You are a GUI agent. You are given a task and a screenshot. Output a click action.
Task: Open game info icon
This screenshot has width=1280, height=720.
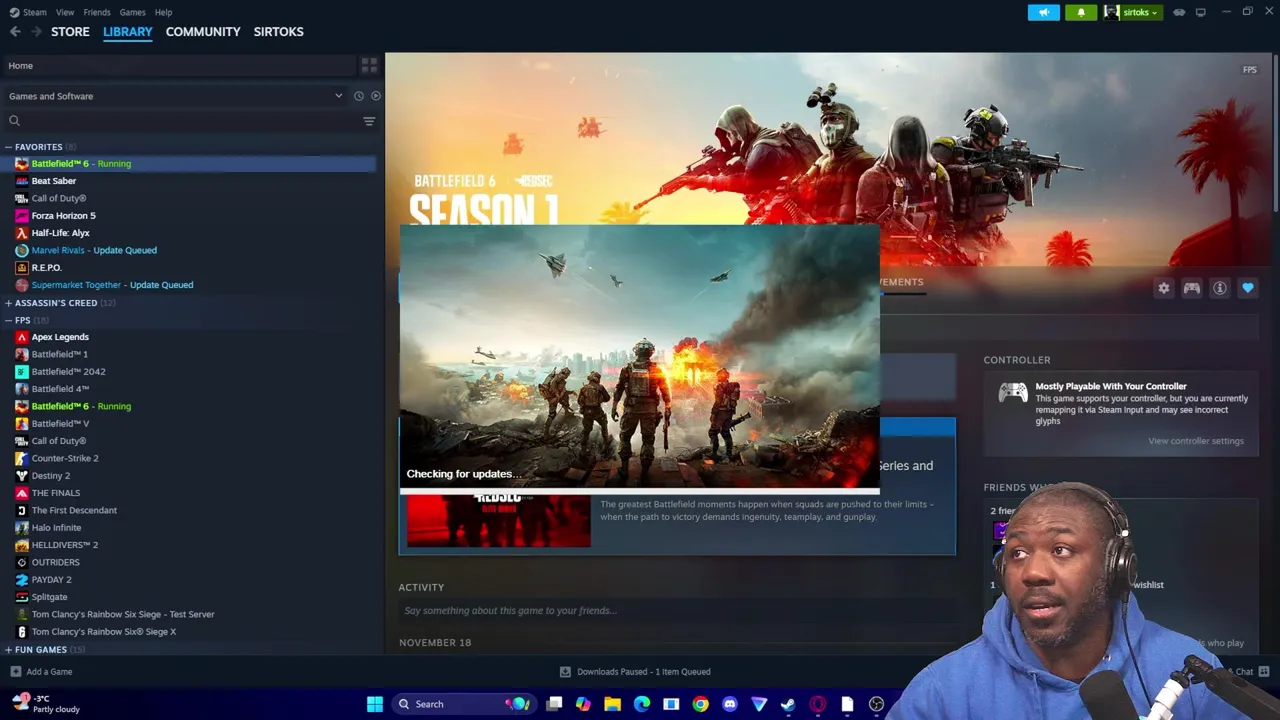click(x=1220, y=288)
